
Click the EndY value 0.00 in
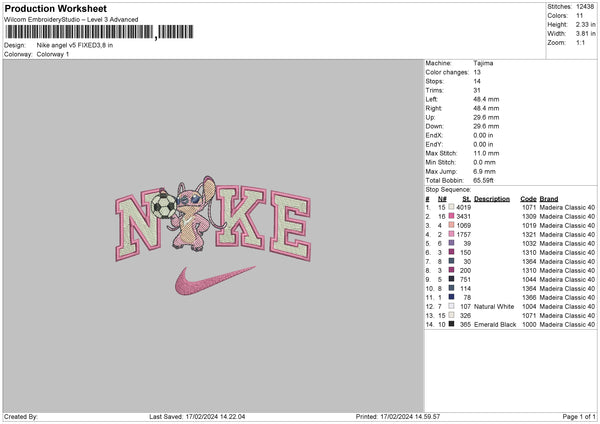(x=483, y=144)
